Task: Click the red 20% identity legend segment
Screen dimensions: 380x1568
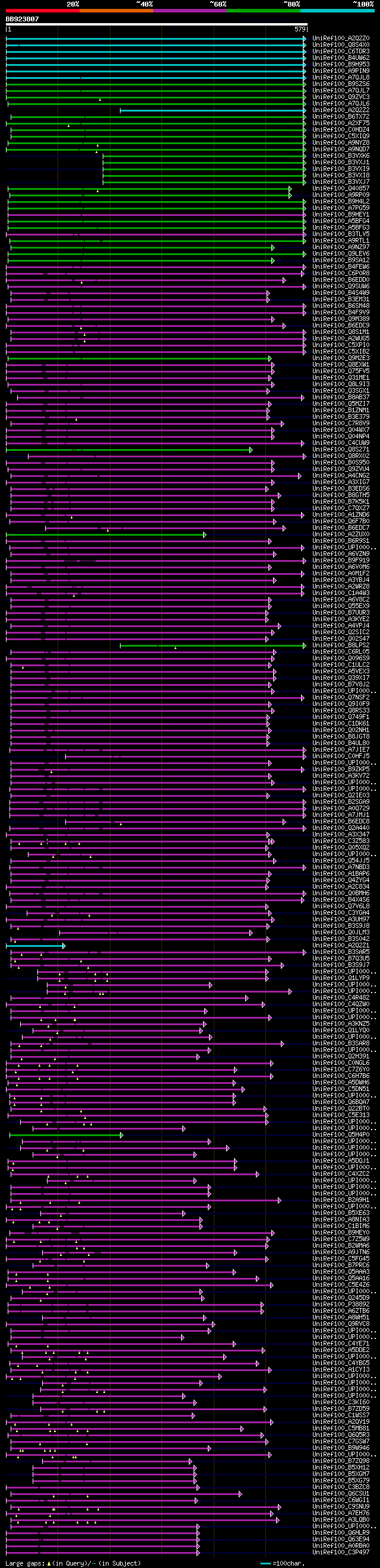Action: [43, 10]
